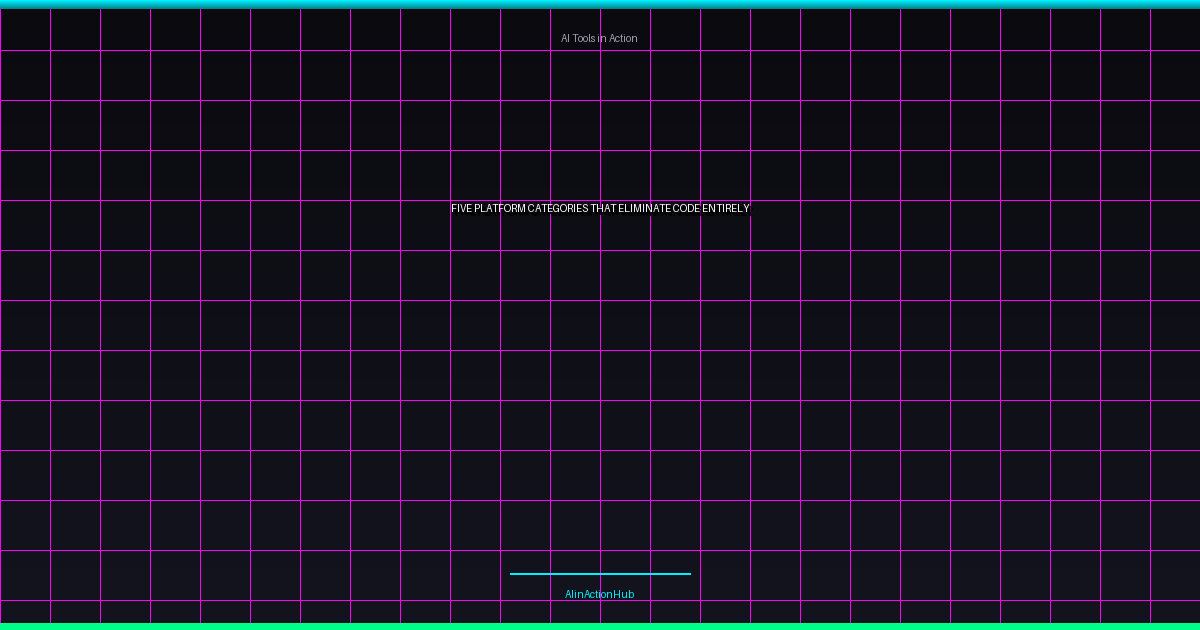1200x630 pixels.
Task: Click the cyan bar along the top edge
Action: coord(600,4)
